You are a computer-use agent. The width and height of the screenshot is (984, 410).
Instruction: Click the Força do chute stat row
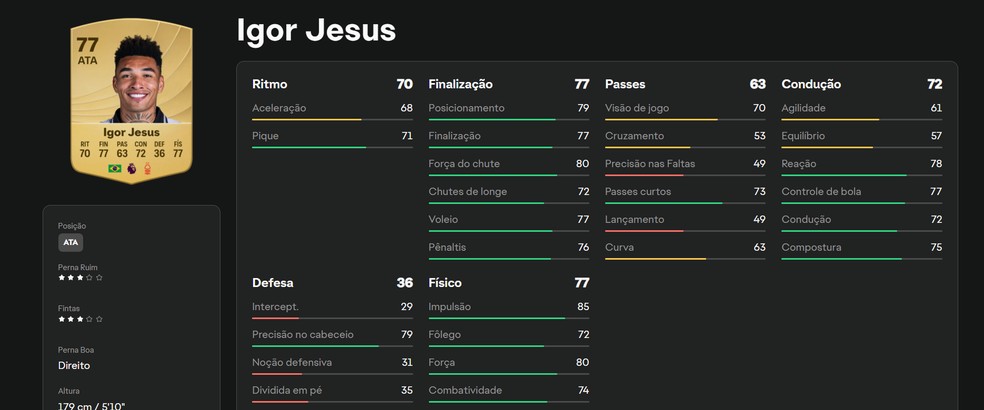pyautogui.click(x=508, y=164)
